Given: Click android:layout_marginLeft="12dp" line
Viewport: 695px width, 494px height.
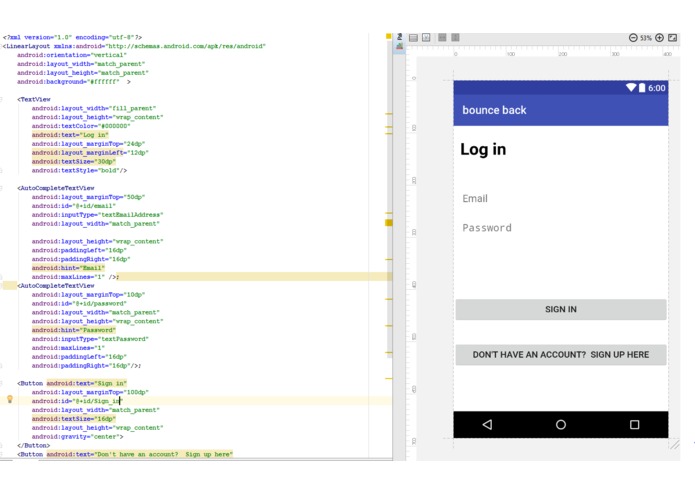Looking at the screenshot, I should [90, 152].
